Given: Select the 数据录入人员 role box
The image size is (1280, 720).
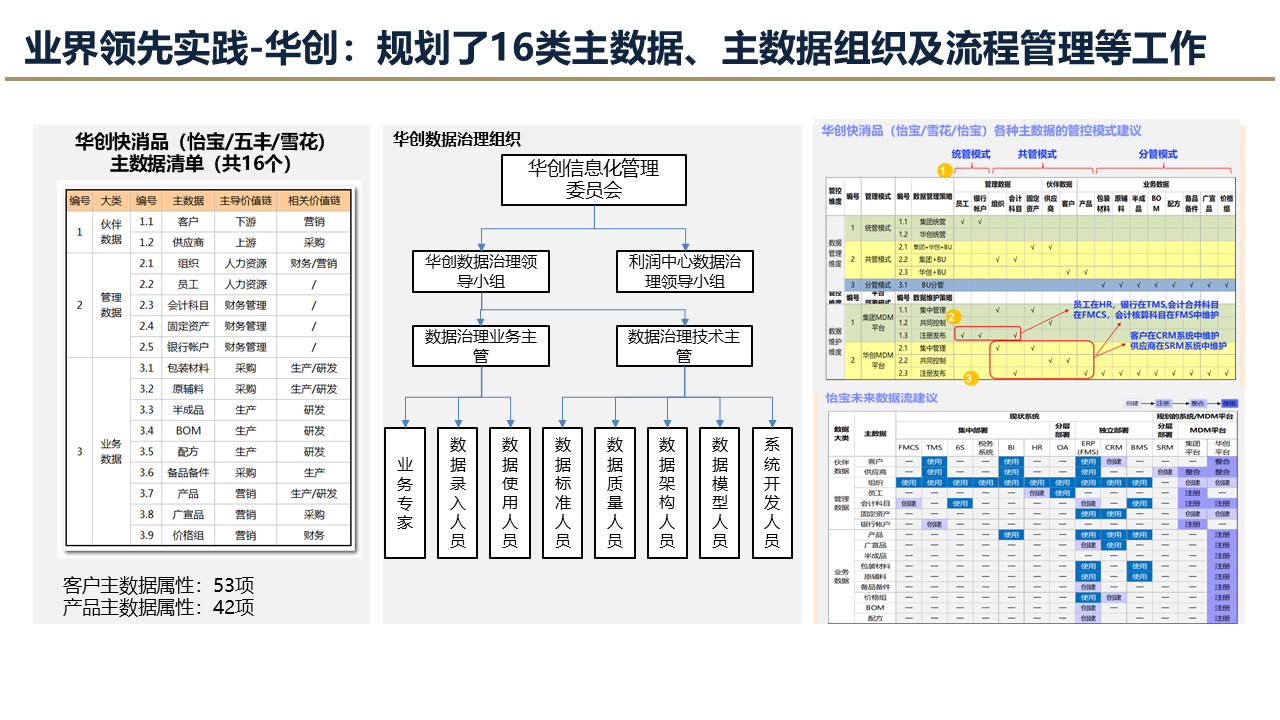Looking at the screenshot, I should 458,492.
